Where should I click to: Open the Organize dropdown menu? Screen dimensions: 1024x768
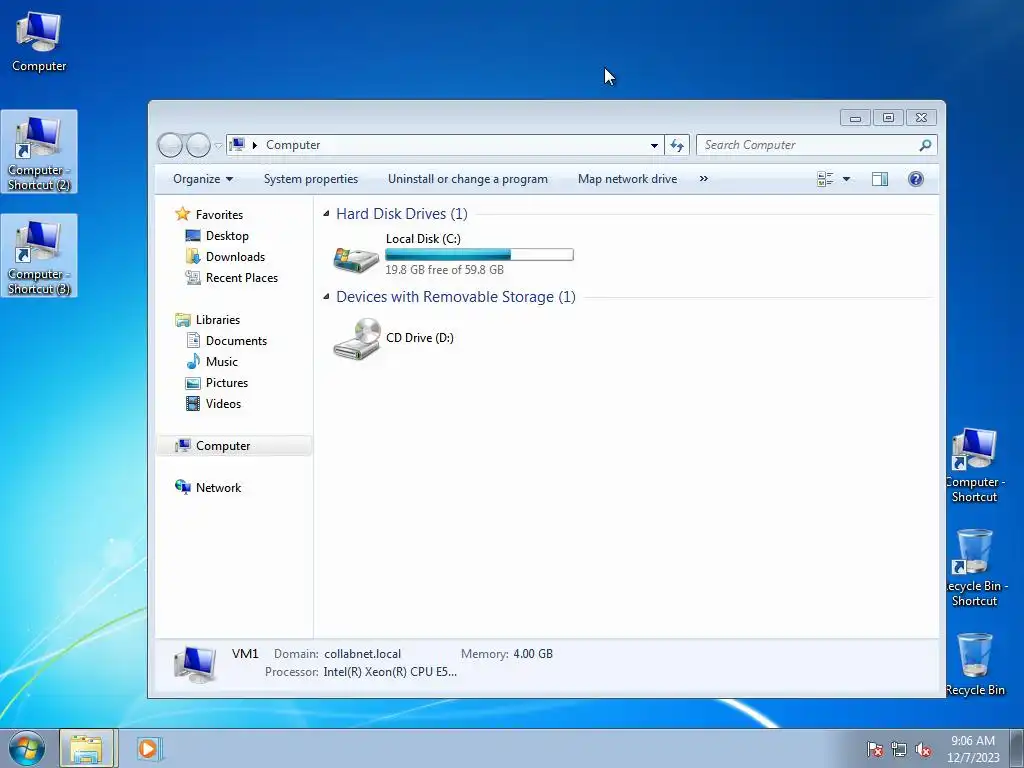(202, 179)
